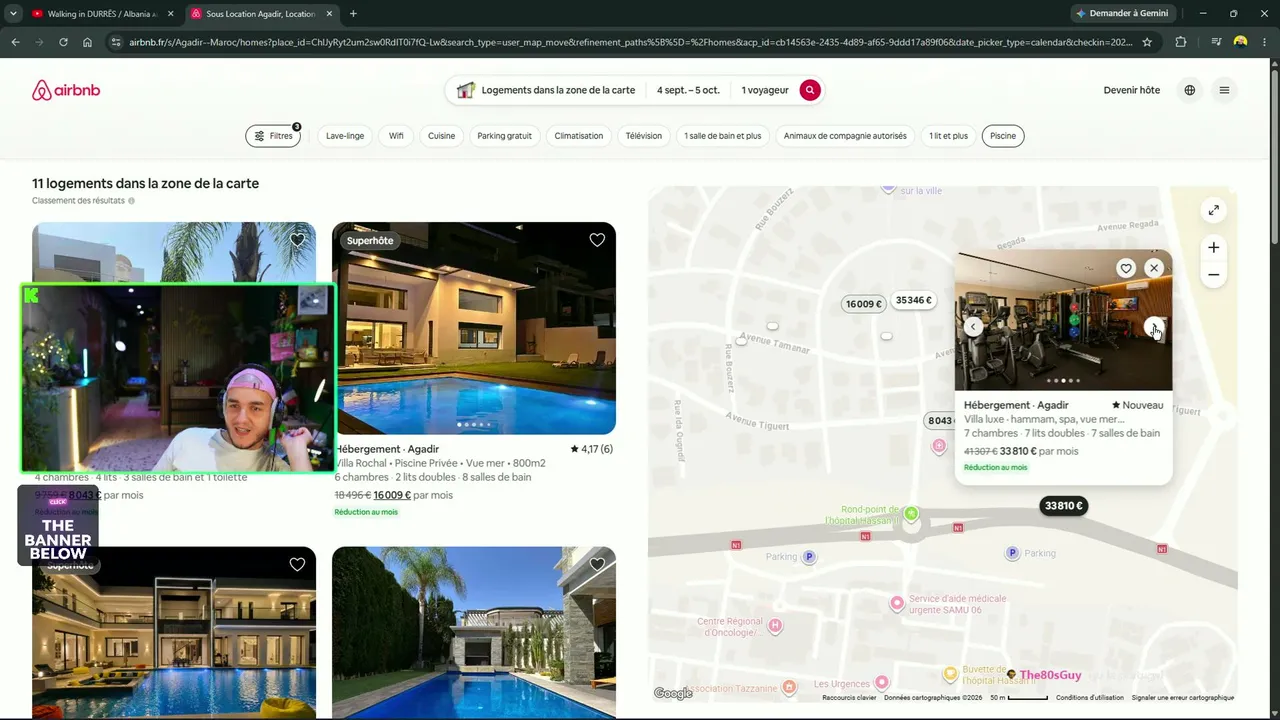Bookmark this page with the star icon
This screenshot has height=720, width=1280.
coord(1147,42)
